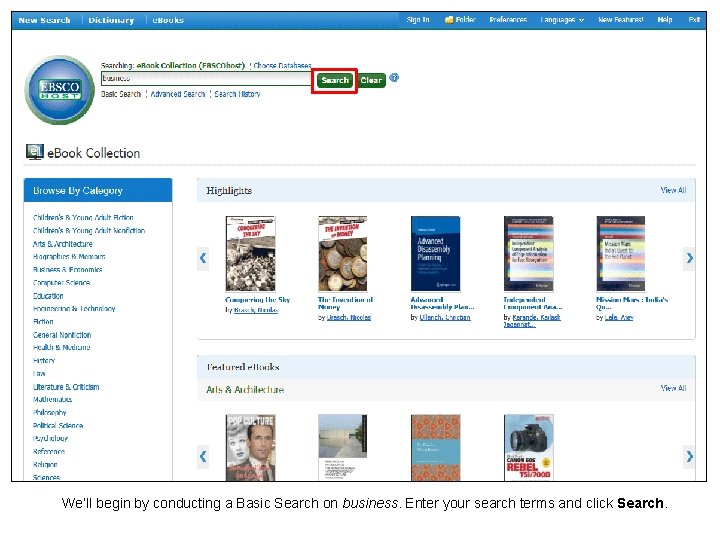Browse Engineering & Technology category
The height and width of the screenshot is (540, 720).
point(74,309)
